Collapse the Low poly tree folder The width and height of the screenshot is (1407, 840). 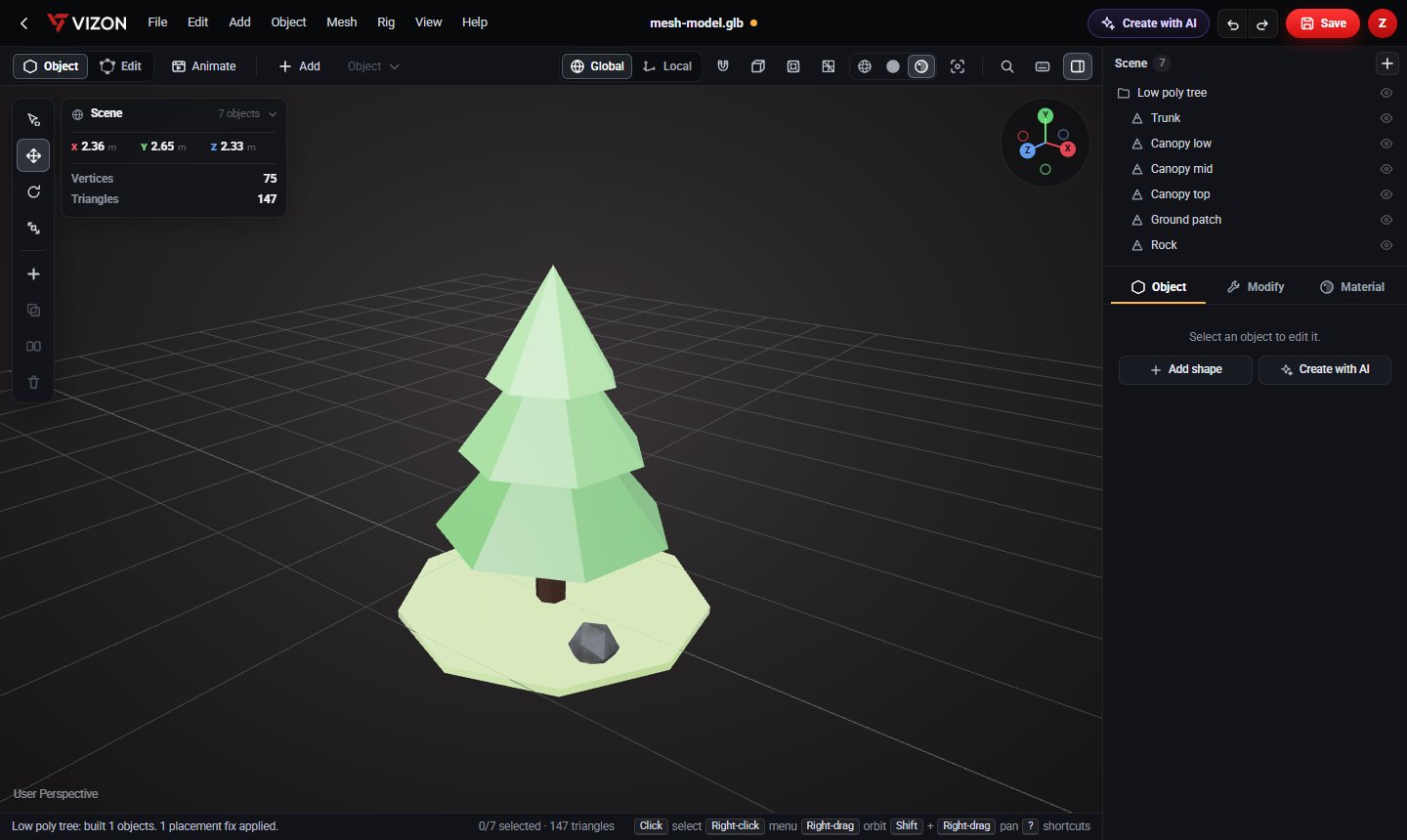pos(1124,93)
